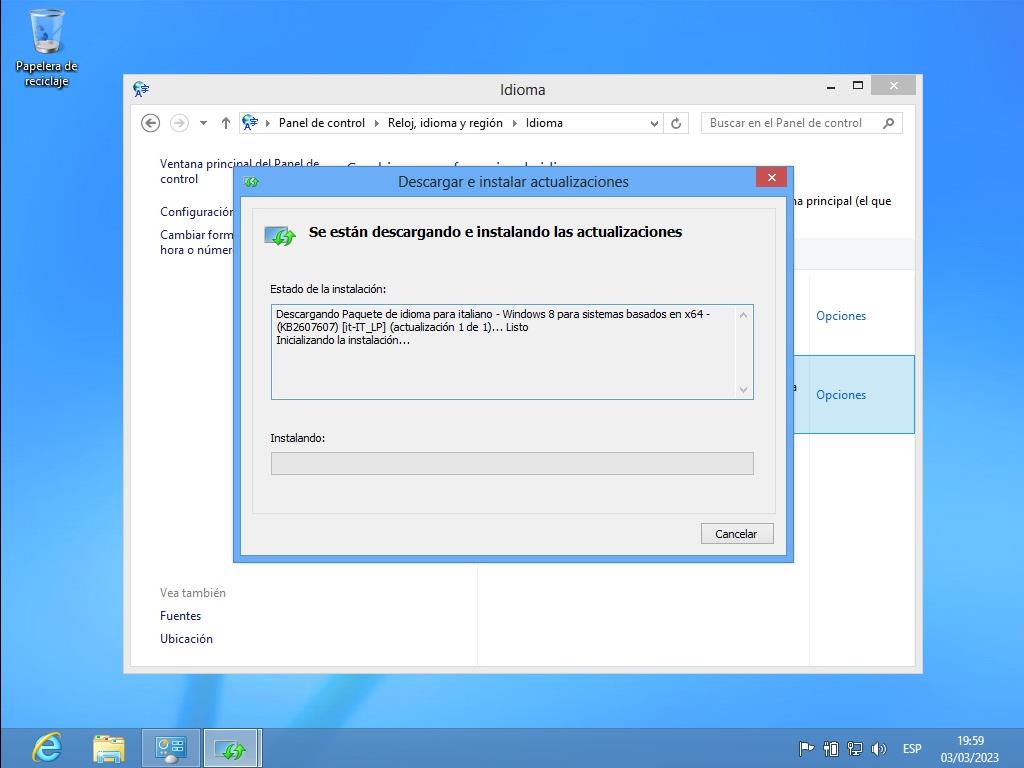Select Panel de control breadcrumb

[x=321, y=123]
